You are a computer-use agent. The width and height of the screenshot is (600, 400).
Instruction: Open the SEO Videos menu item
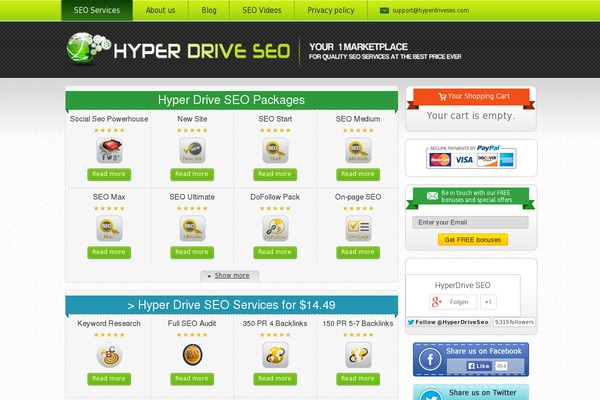click(x=262, y=10)
